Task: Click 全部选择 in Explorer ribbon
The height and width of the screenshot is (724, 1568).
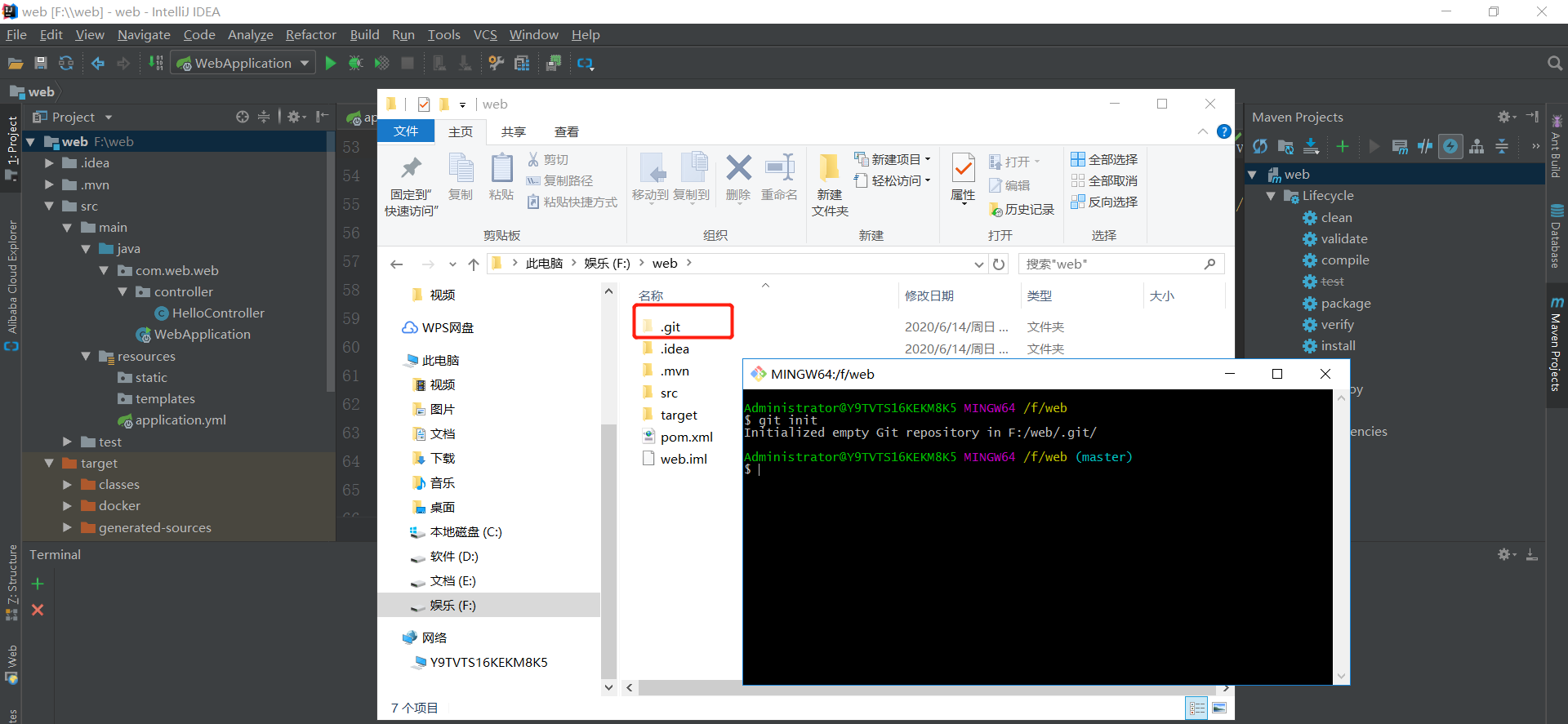Action: coord(1104,159)
